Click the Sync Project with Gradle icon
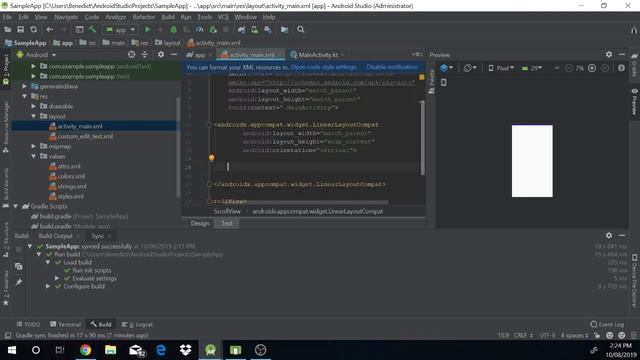Viewport: 640px width, 360px height. [241, 30]
